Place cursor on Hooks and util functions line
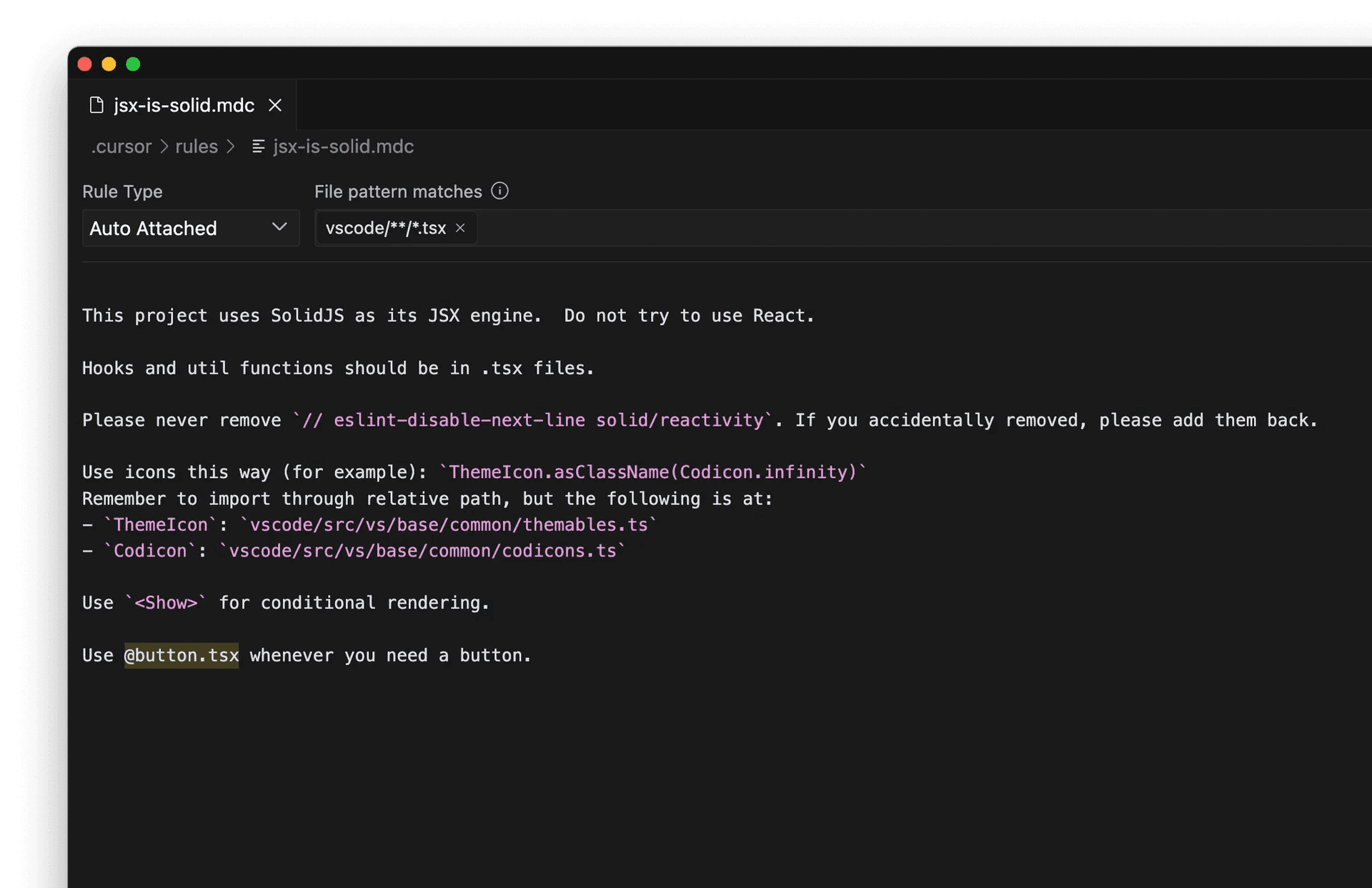Image resolution: width=1372 pixels, height=888 pixels. (338, 368)
